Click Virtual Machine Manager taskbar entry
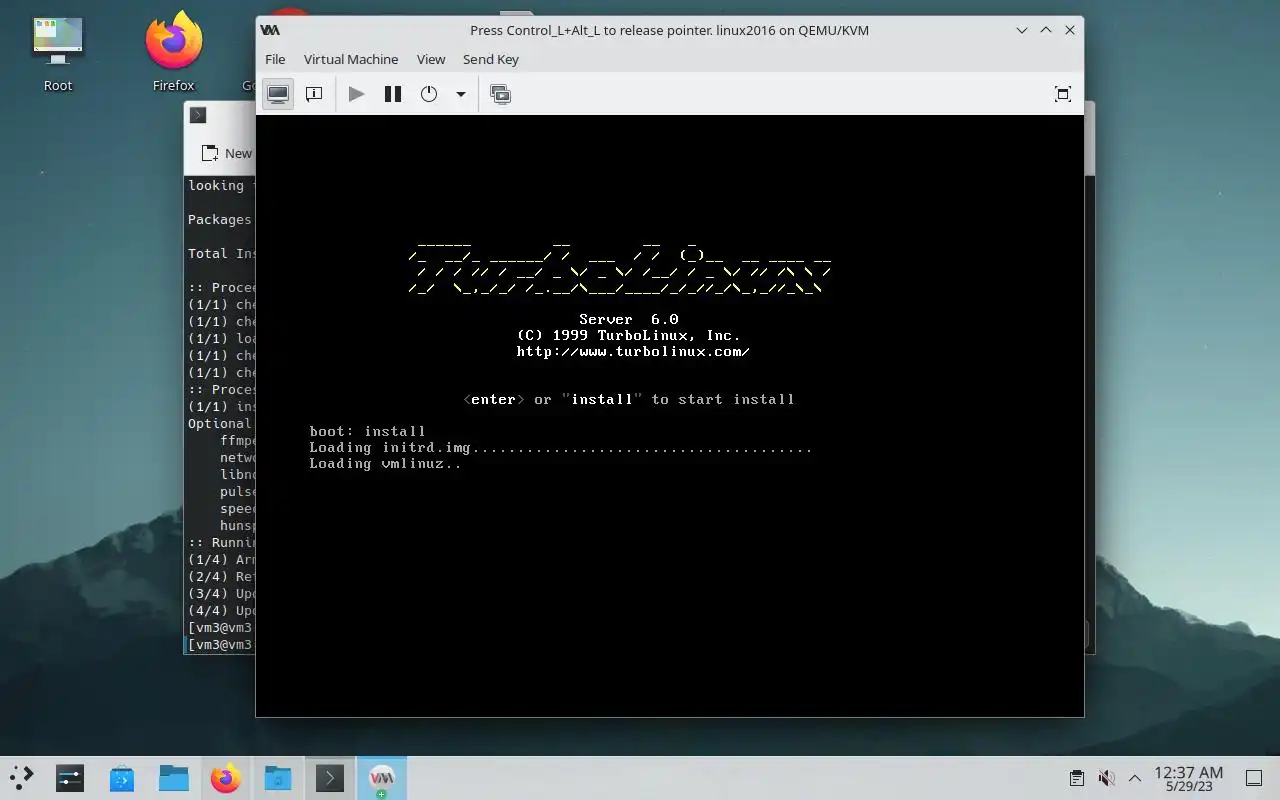This screenshot has height=800, width=1280. [382, 778]
